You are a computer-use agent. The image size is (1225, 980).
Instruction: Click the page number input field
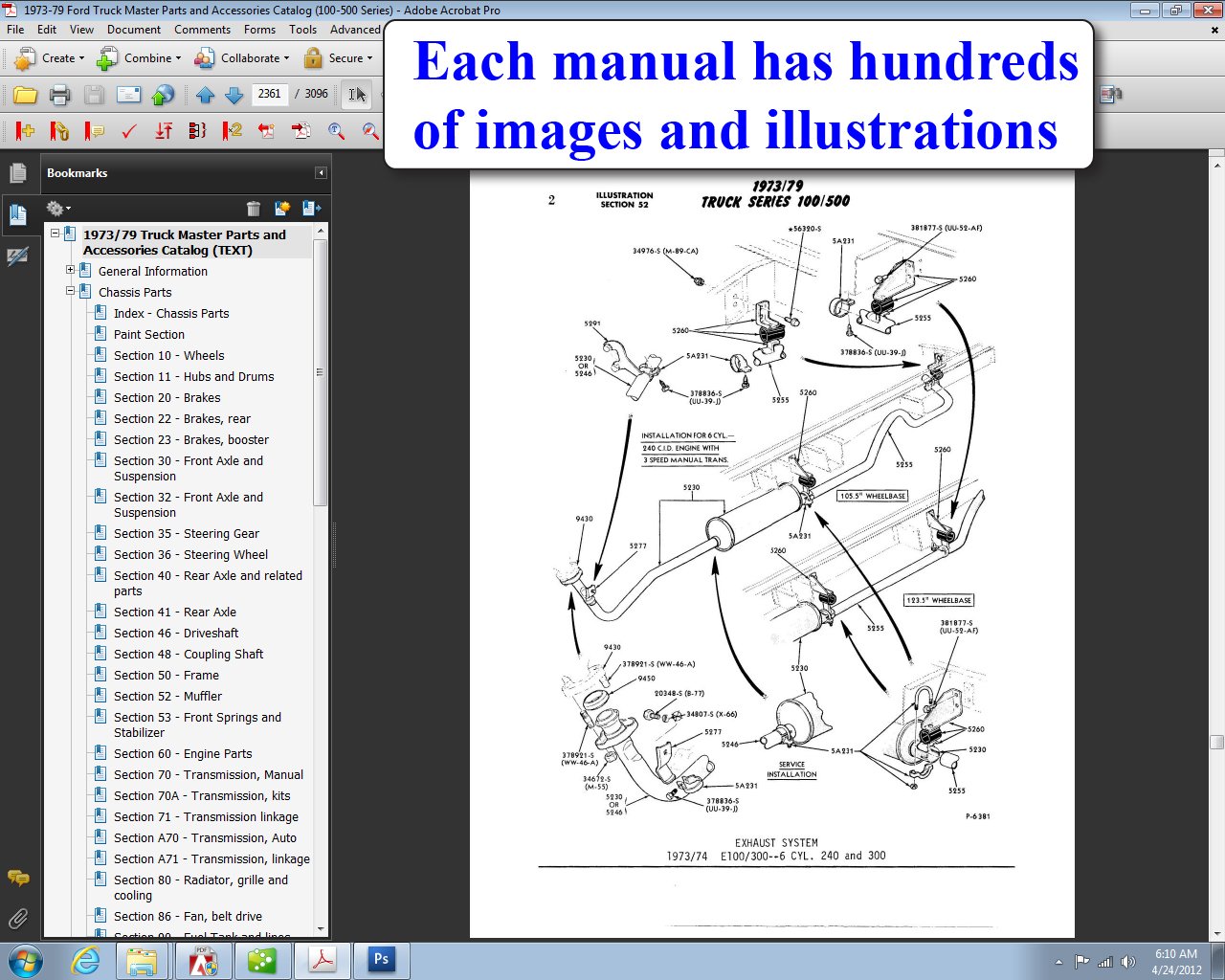[270, 94]
